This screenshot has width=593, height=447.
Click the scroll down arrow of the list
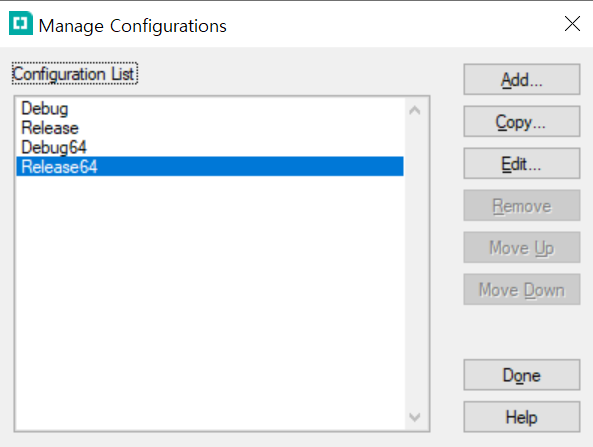coord(415,417)
